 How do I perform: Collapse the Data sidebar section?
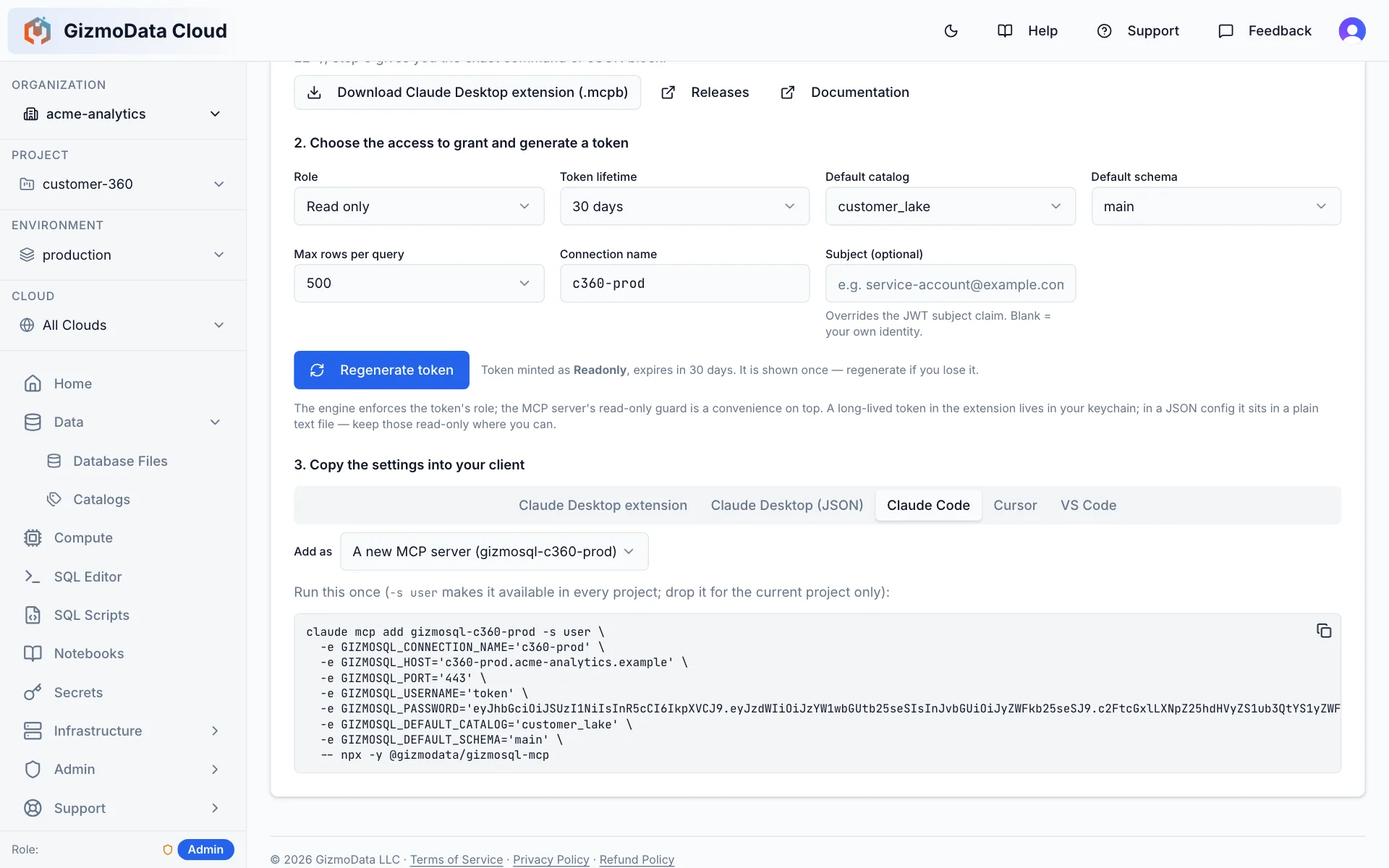215,422
